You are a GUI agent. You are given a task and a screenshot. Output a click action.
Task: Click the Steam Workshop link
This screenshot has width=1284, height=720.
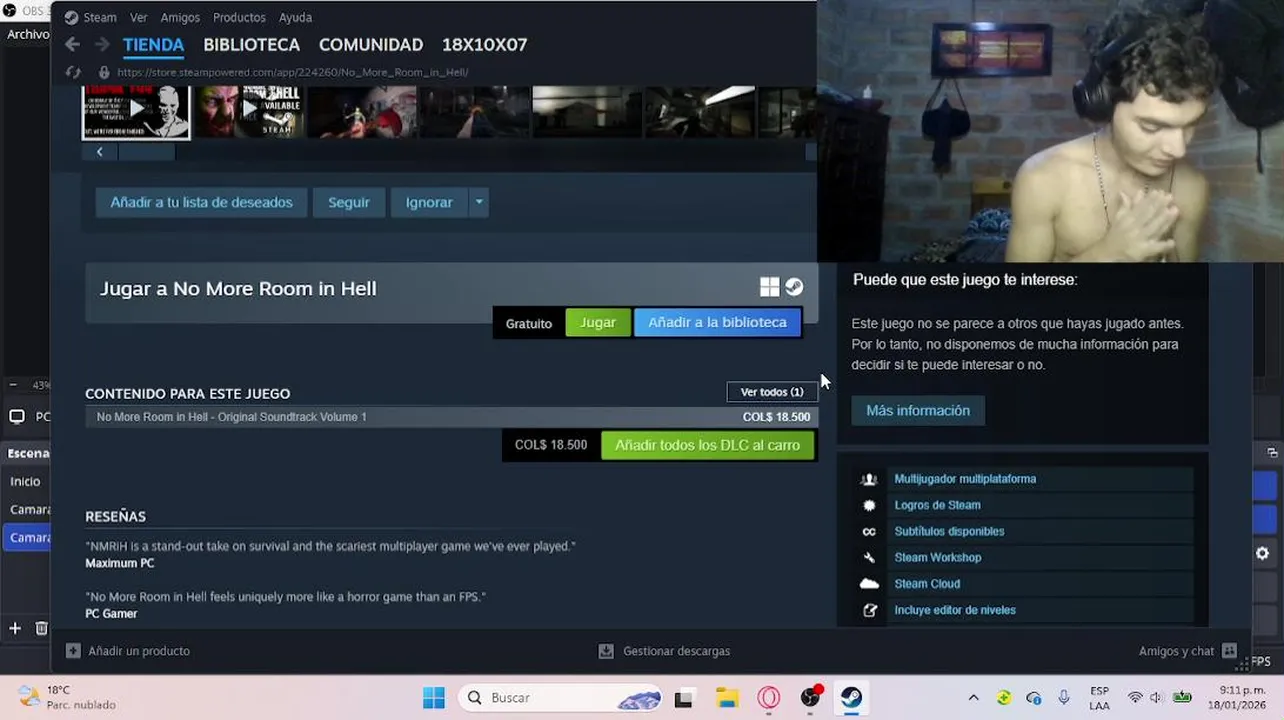coord(938,558)
